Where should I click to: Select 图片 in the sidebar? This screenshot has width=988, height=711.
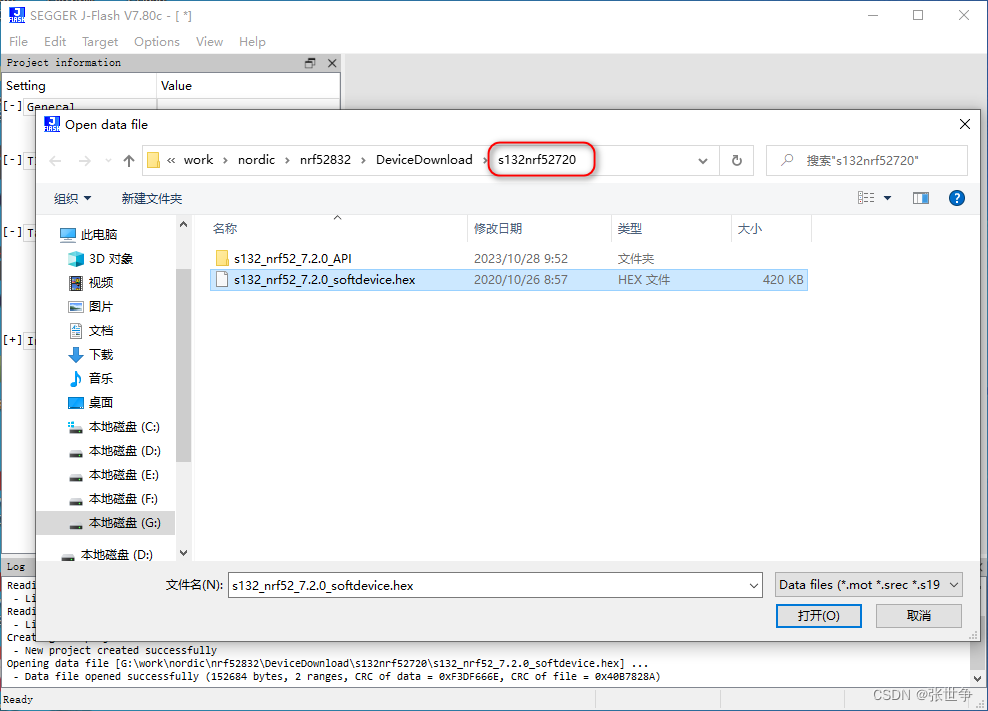pos(101,306)
